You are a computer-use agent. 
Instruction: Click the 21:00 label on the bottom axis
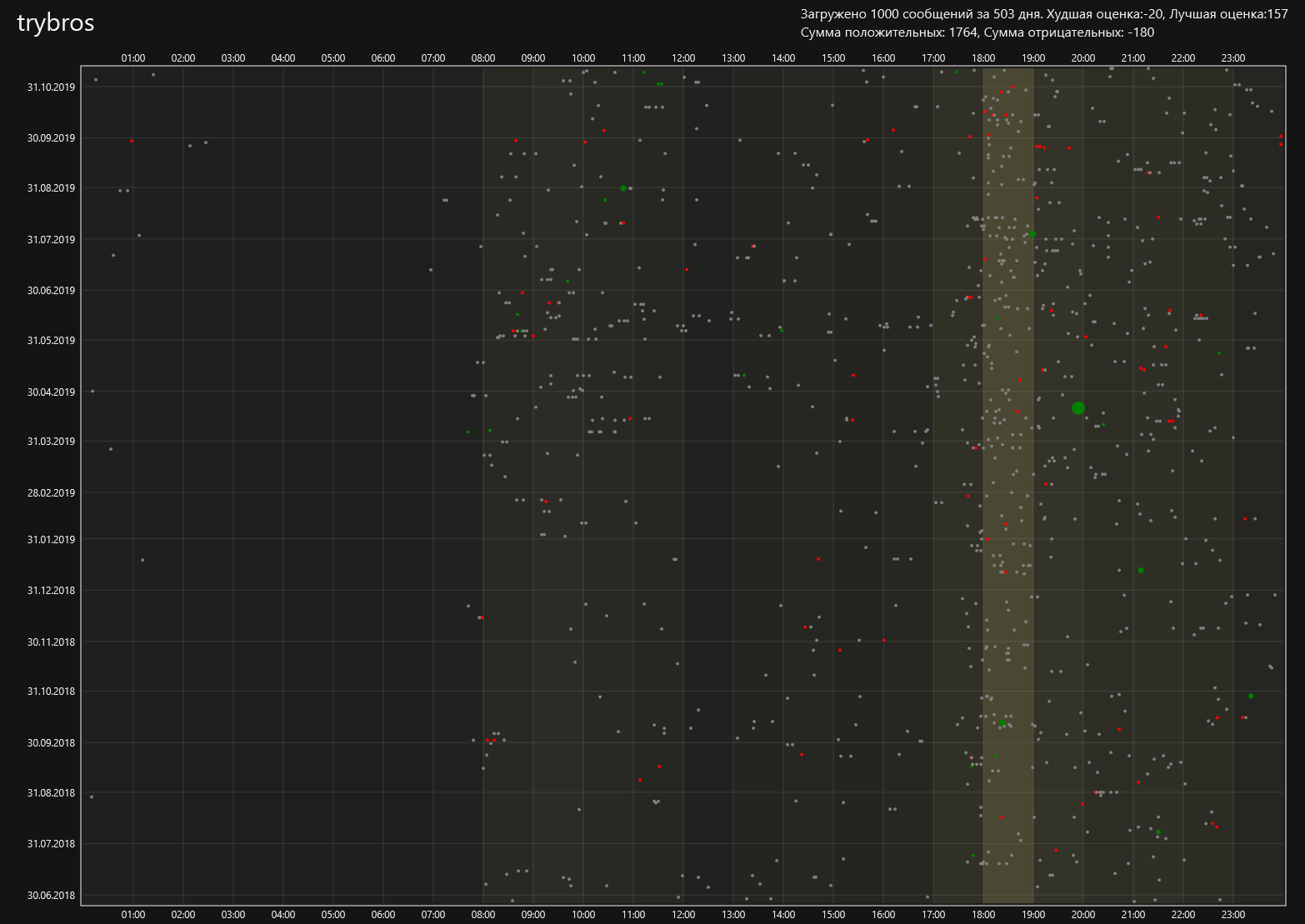[x=1133, y=914]
